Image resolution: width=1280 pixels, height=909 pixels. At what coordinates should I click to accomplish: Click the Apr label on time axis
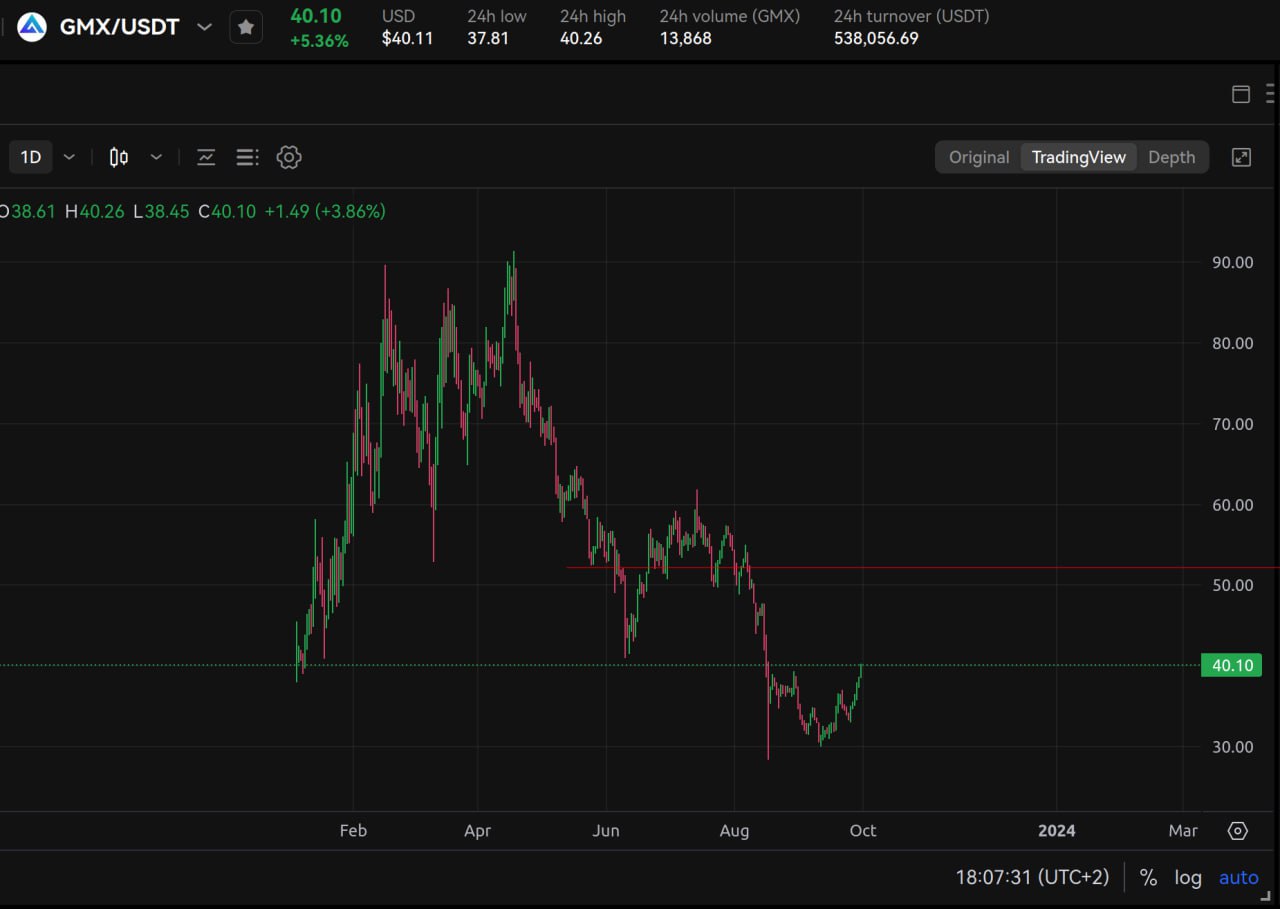click(x=478, y=831)
